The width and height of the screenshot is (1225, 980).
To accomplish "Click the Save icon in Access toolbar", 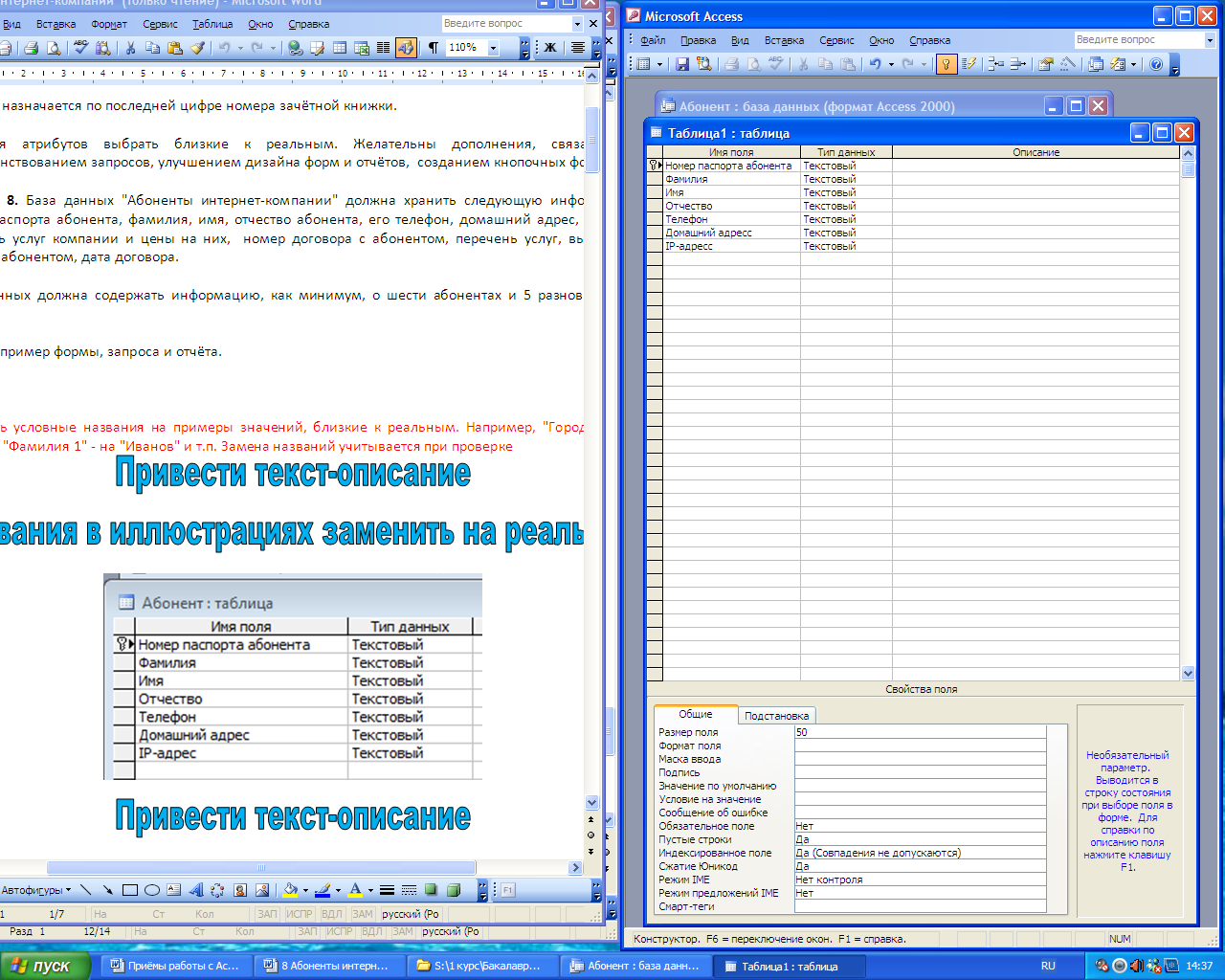I will [682, 64].
